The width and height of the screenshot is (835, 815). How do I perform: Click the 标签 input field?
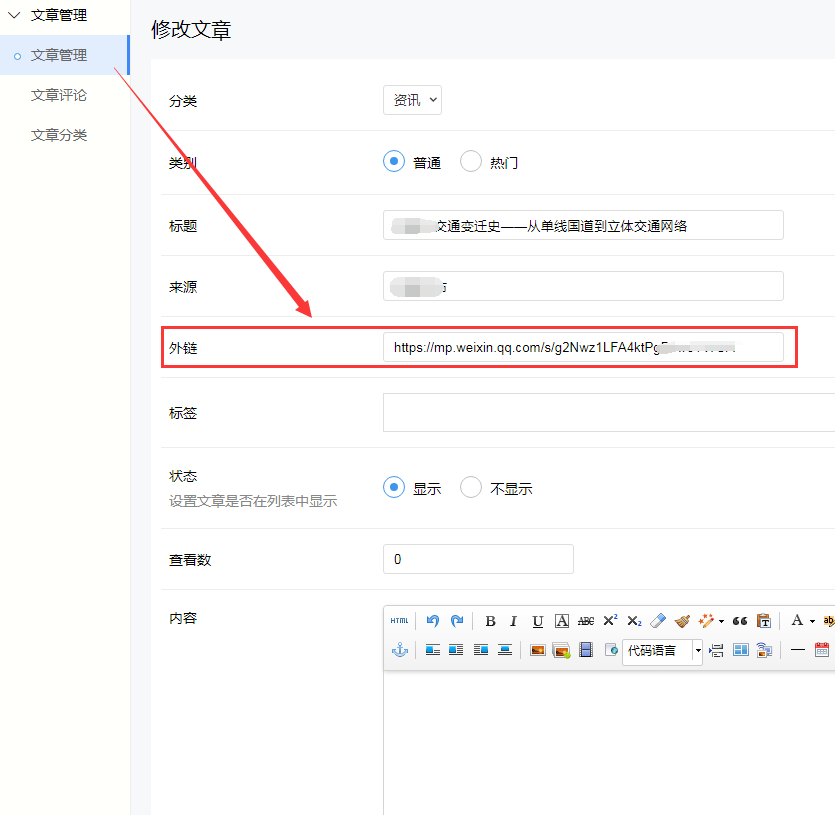click(x=608, y=412)
